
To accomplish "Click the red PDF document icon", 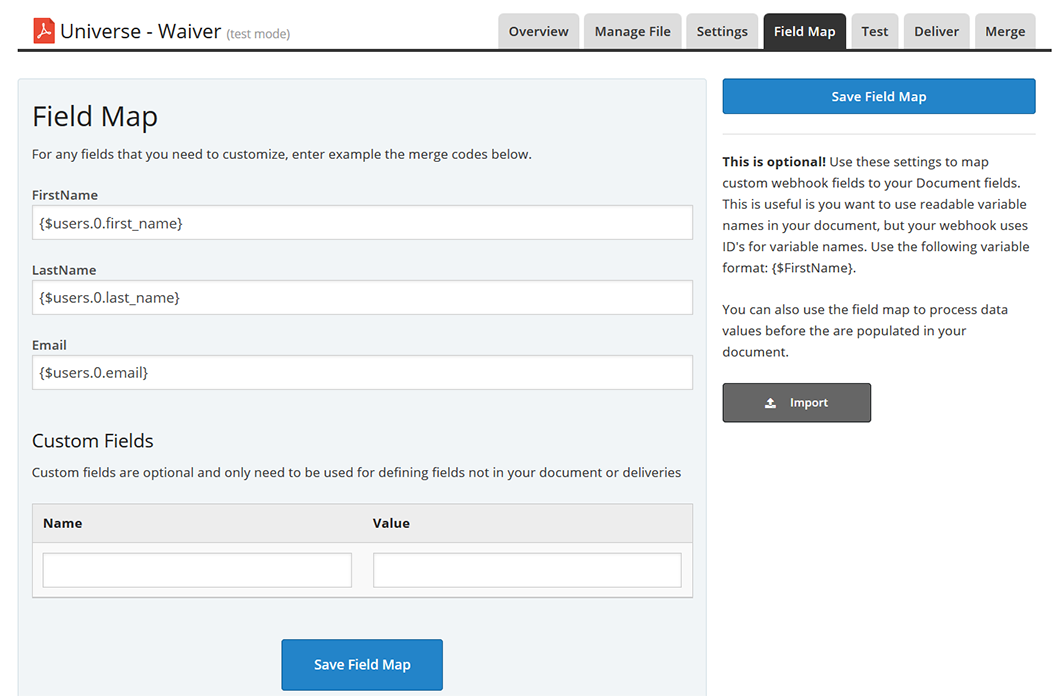I will 43,31.
